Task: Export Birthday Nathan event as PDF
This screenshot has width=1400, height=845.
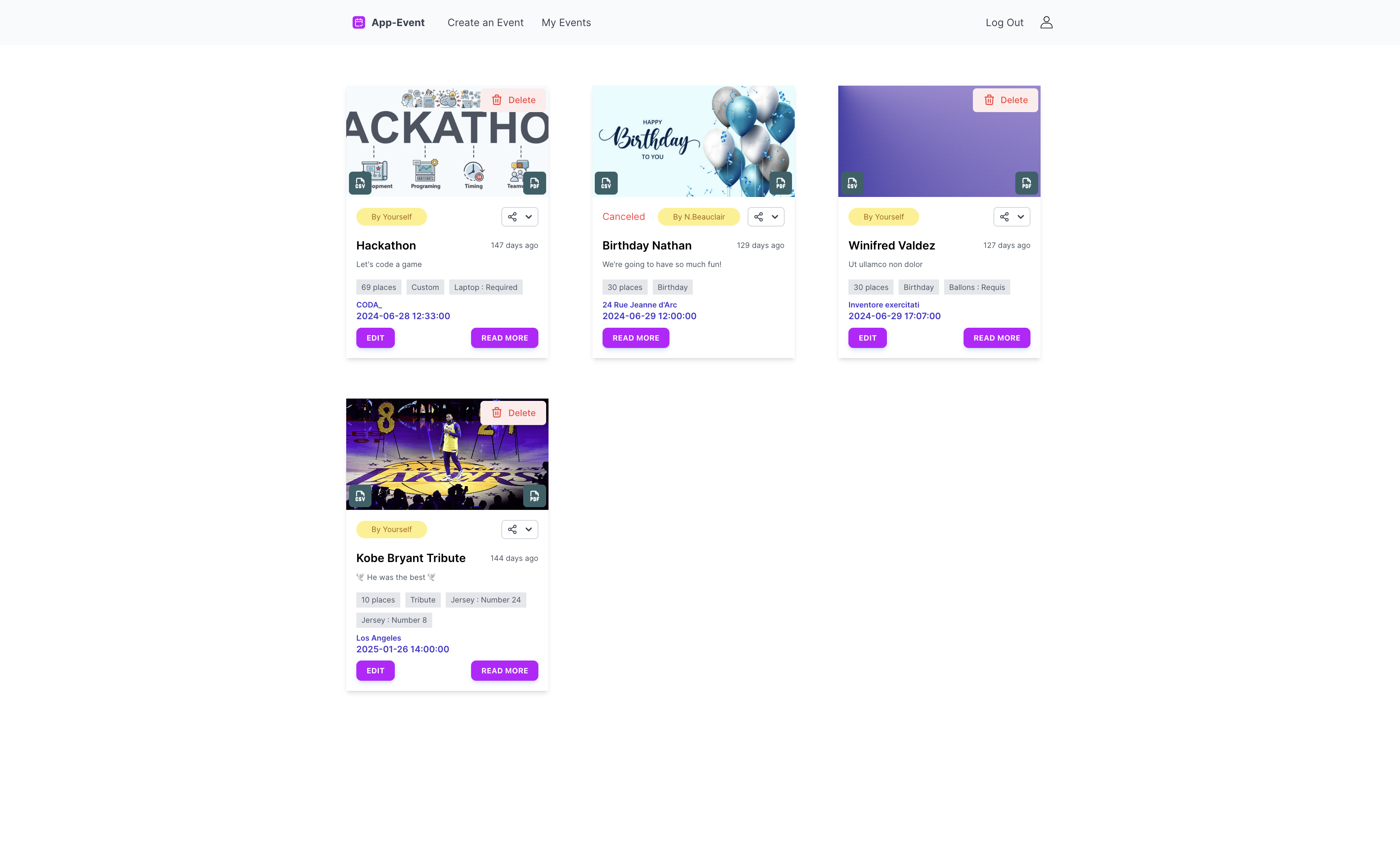Action: point(781,183)
